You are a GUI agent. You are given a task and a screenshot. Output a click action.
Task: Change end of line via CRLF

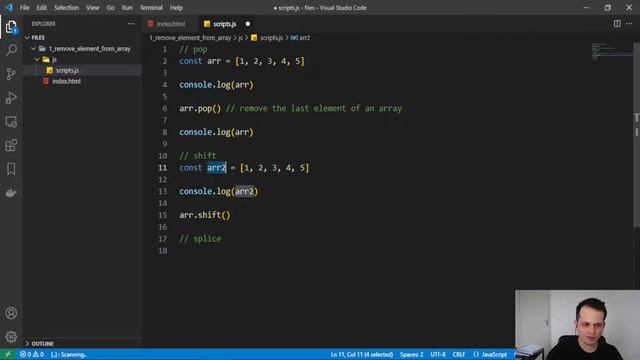pos(459,354)
